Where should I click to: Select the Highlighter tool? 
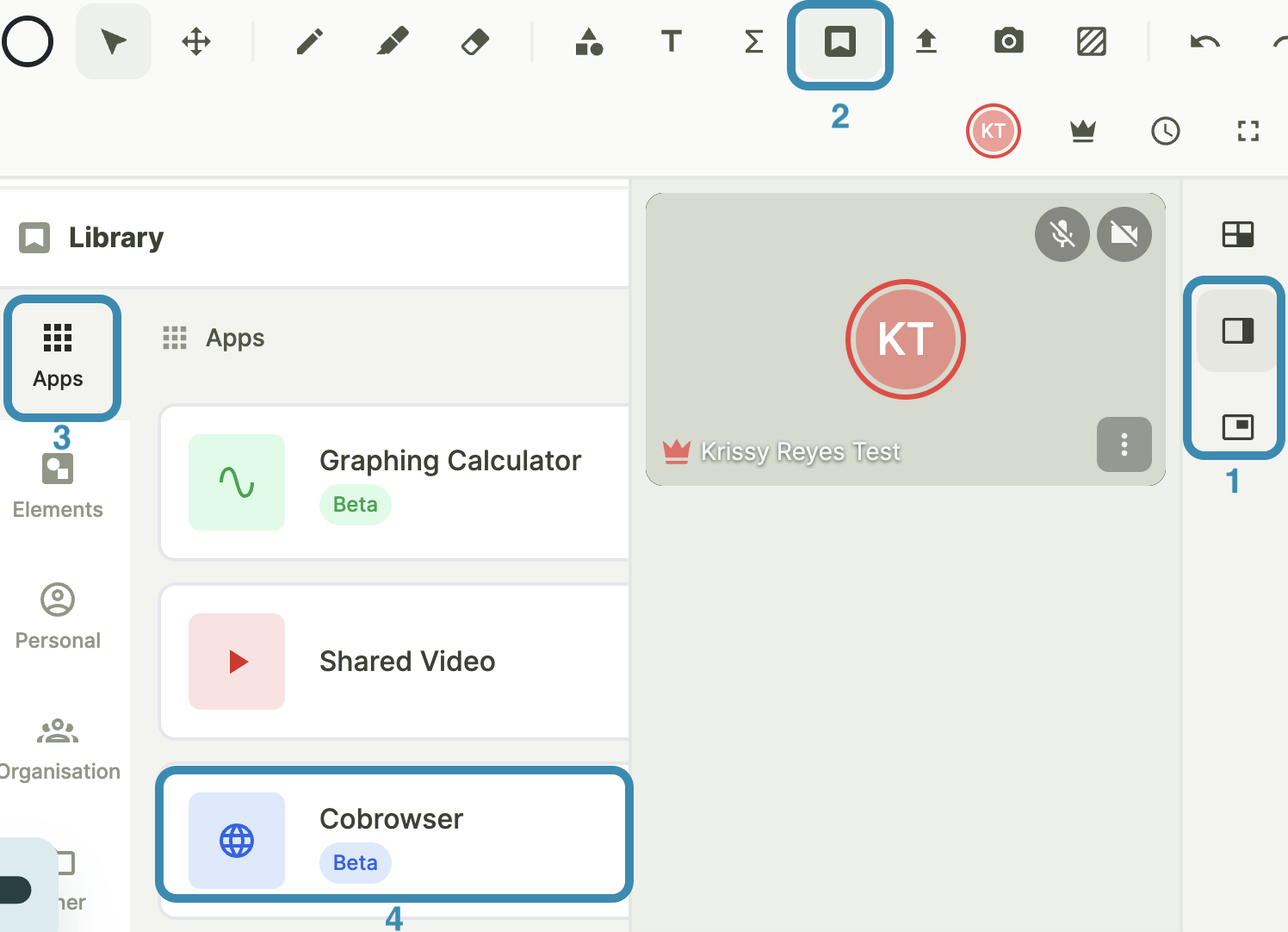pos(393,41)
